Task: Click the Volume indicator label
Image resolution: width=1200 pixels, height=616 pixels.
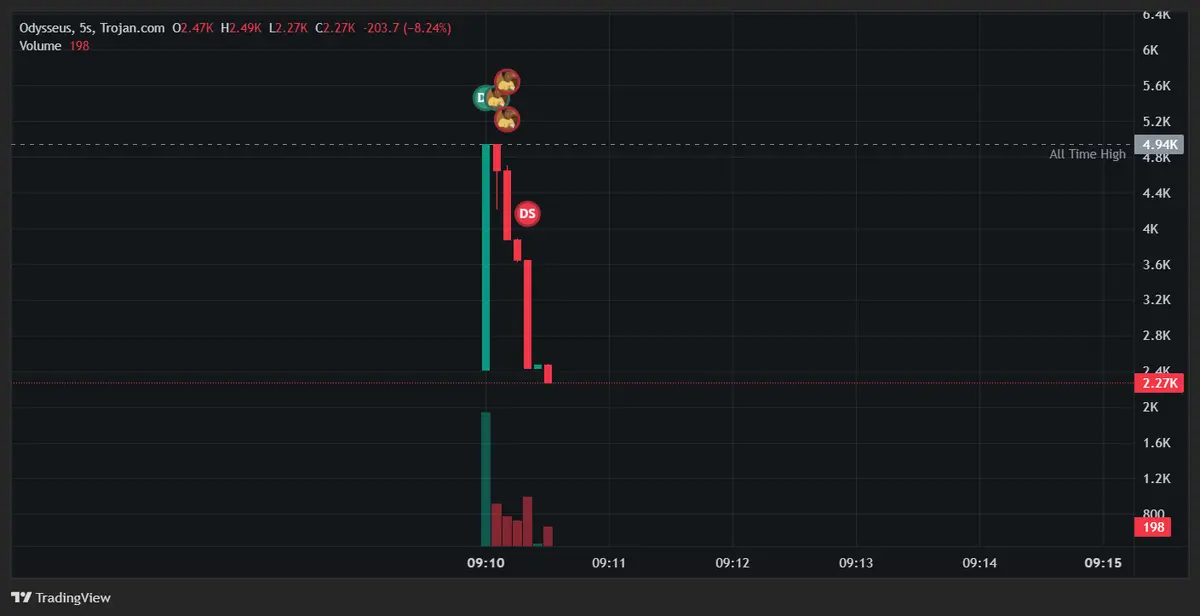Action: [40, 46]
